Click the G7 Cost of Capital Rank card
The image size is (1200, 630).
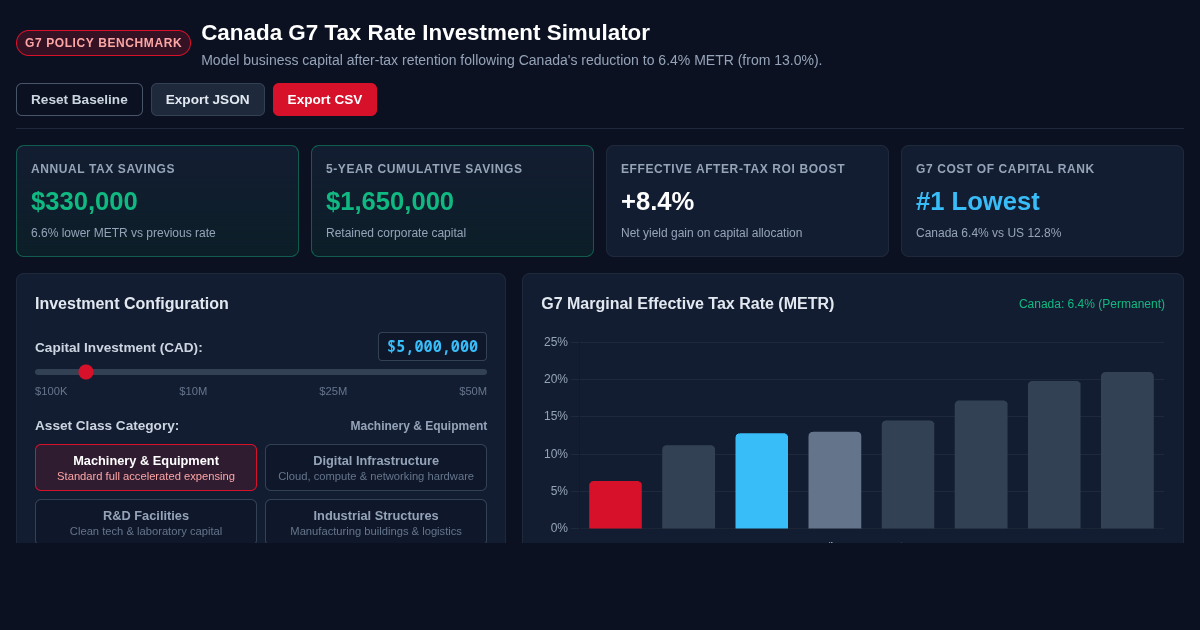point(1042,201)
